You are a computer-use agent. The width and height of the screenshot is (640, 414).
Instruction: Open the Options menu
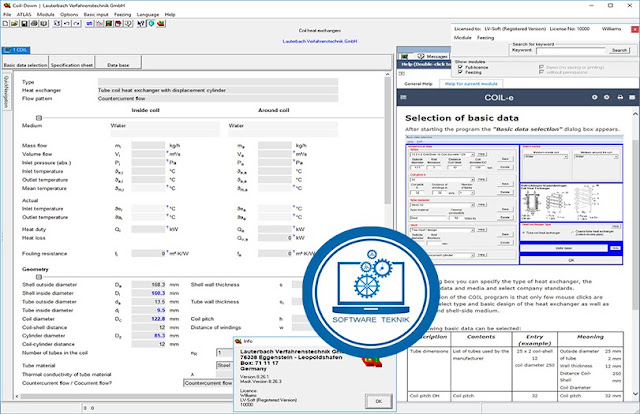coord(69,14)
